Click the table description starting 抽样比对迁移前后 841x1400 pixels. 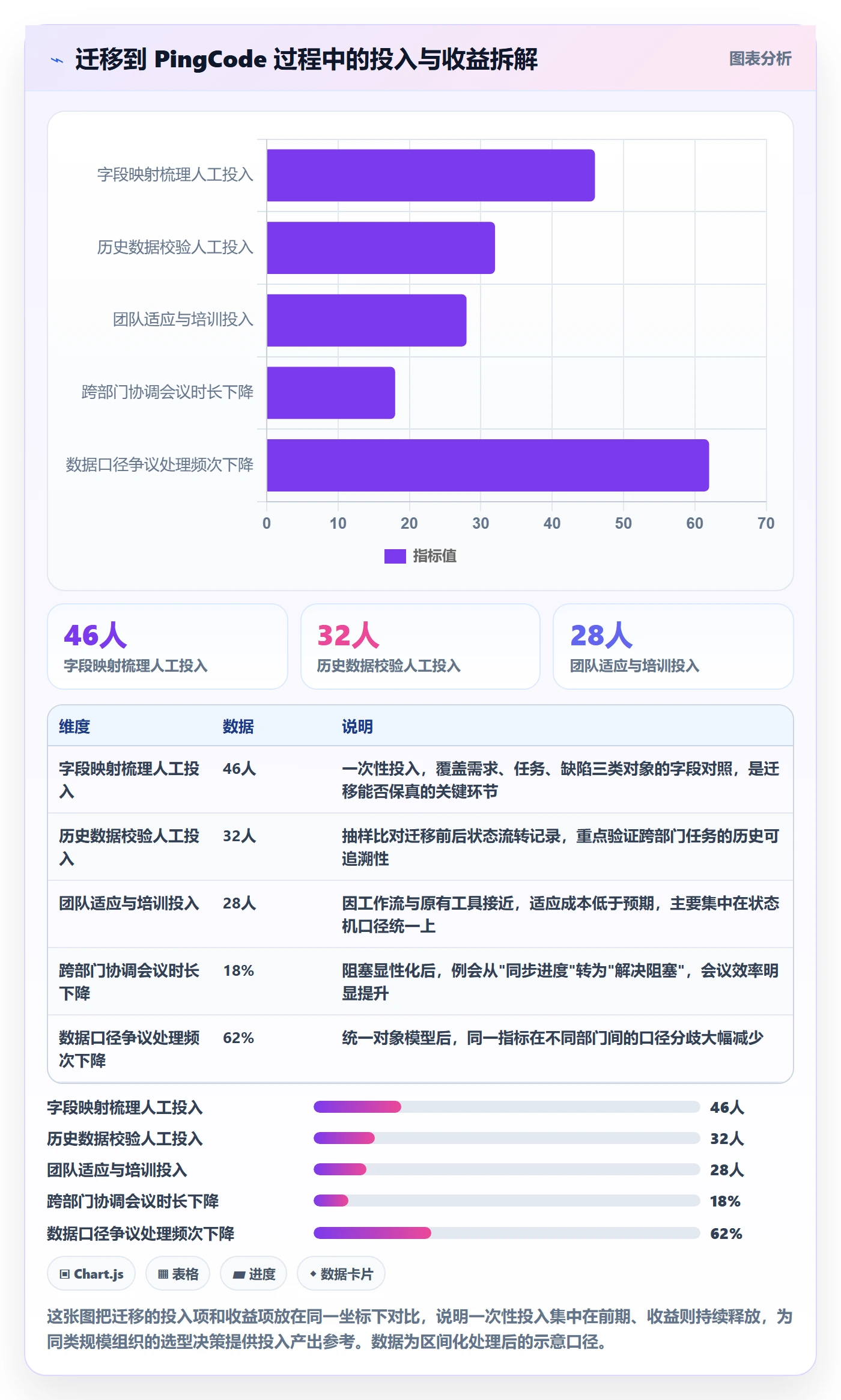[560, 847]
